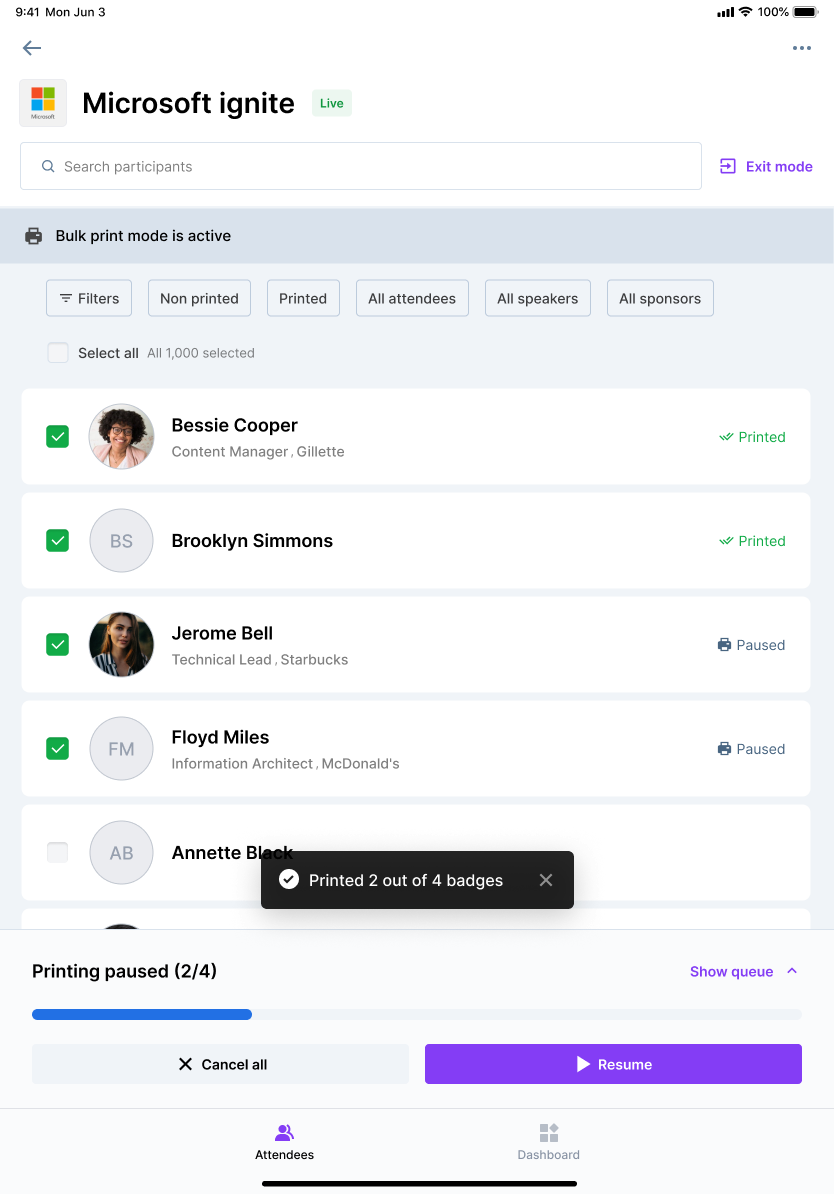This screenshot has height=1194, width=834.
Task: Click the bulk print printer icon
Action: [34, 236]
